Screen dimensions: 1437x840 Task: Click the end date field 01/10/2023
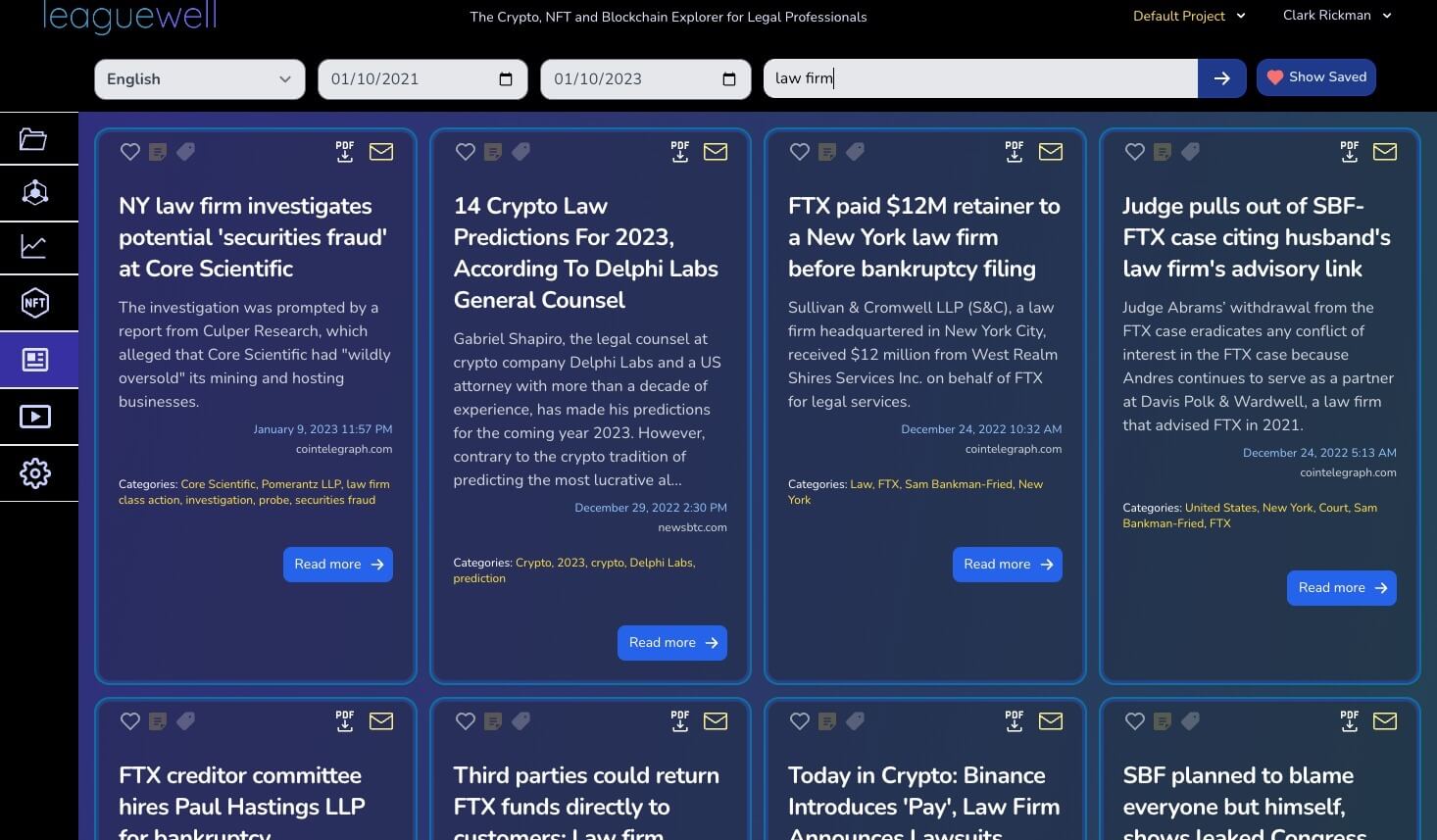[x=646, y=79]
